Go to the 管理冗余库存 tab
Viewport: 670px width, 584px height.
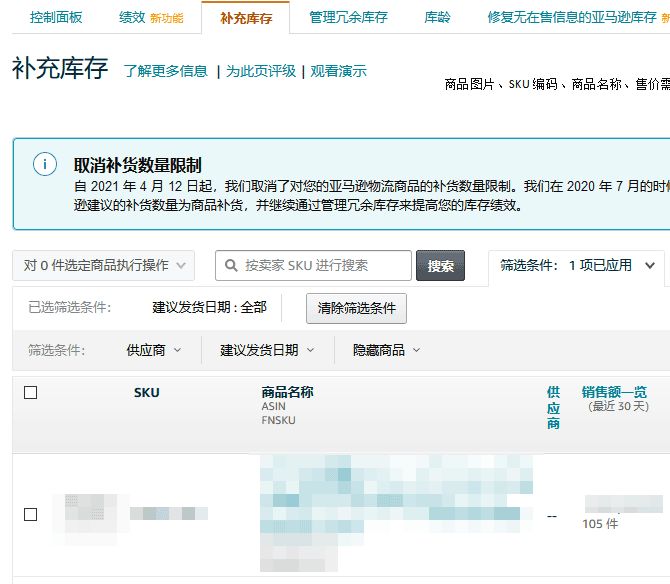[348, 18]
